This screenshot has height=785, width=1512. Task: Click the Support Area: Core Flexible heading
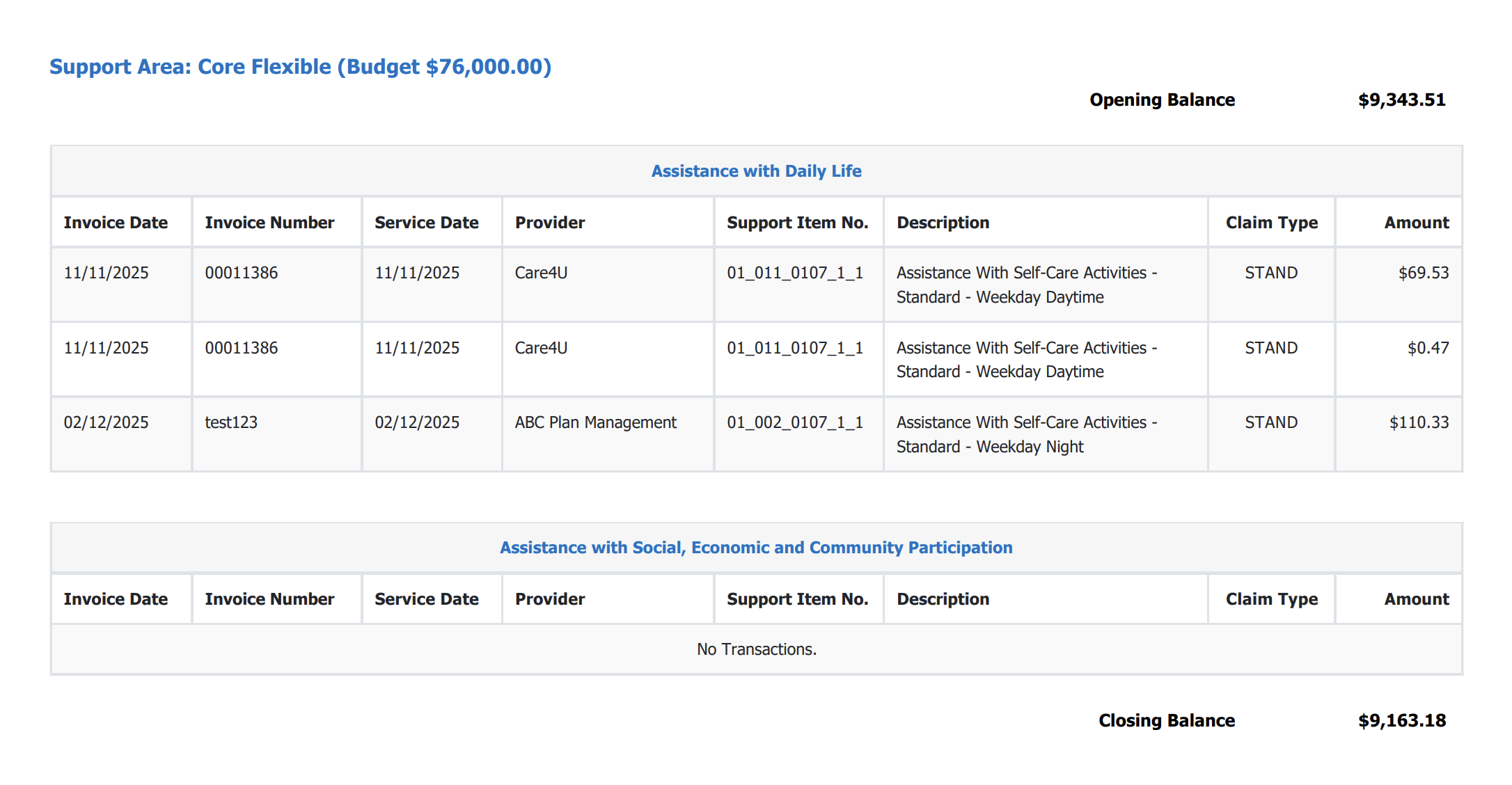point(300,67)
